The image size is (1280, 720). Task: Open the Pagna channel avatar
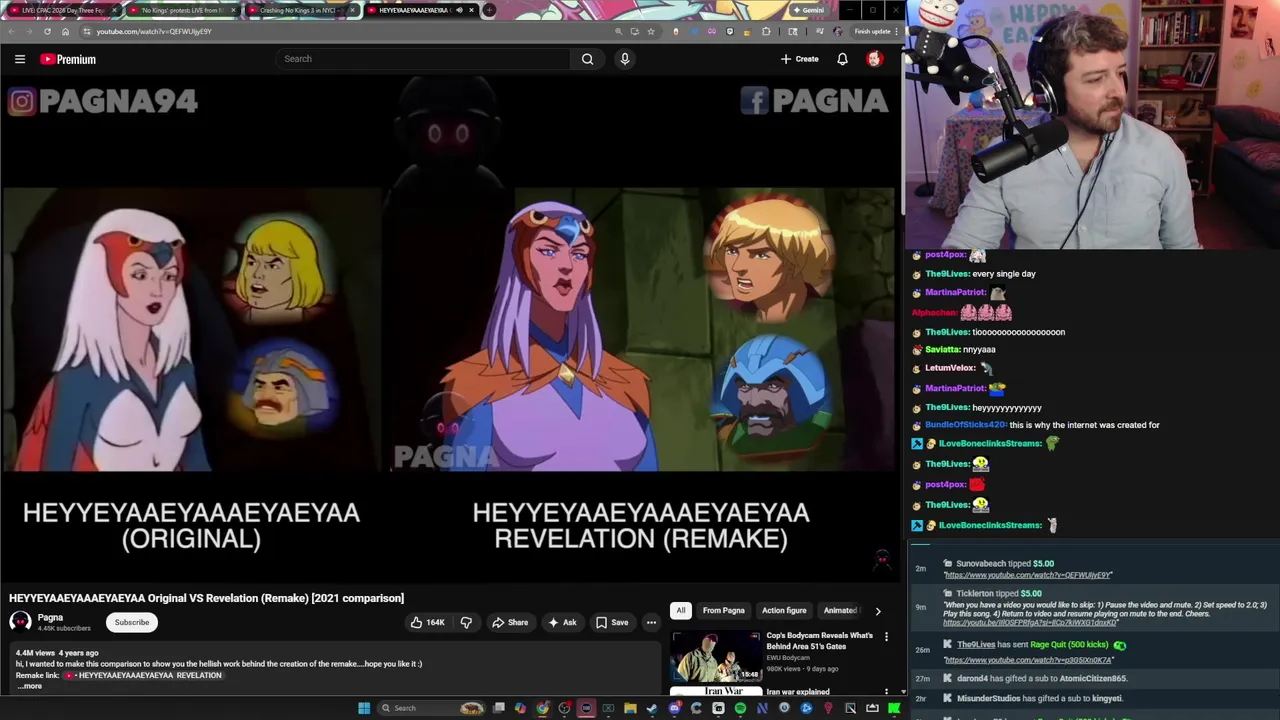click(x=20, y=622)
